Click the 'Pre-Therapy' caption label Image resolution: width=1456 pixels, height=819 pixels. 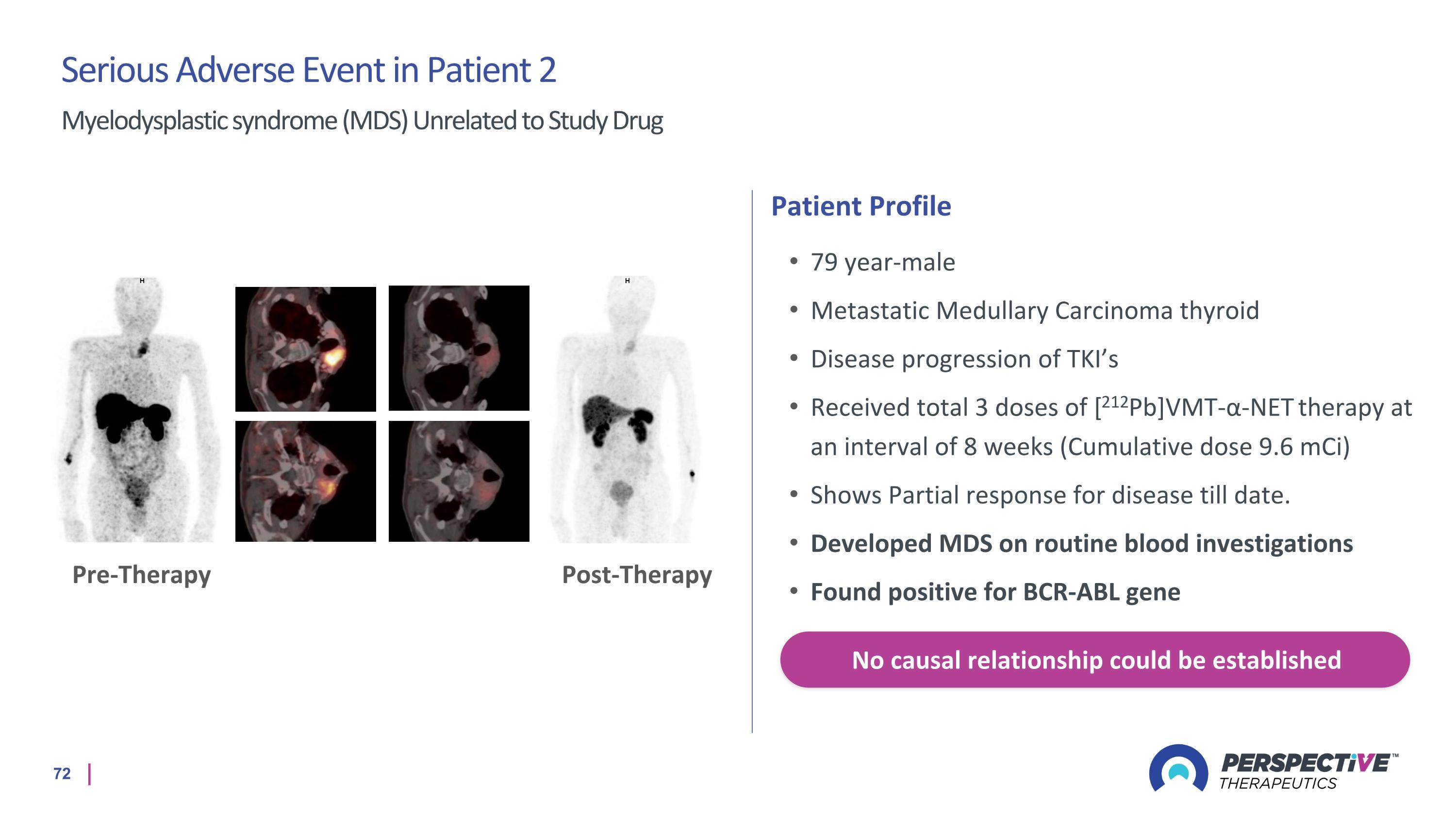click(x=141, y=575)
